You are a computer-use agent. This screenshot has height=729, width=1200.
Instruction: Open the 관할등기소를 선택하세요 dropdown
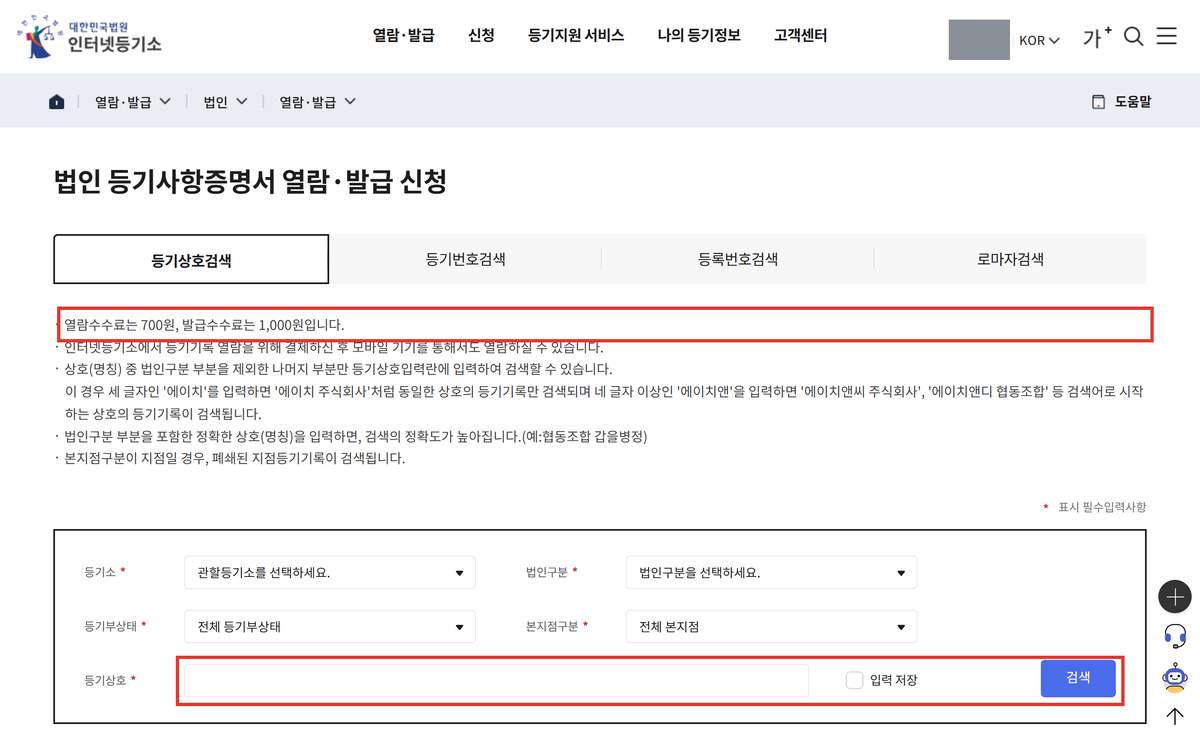330,573
